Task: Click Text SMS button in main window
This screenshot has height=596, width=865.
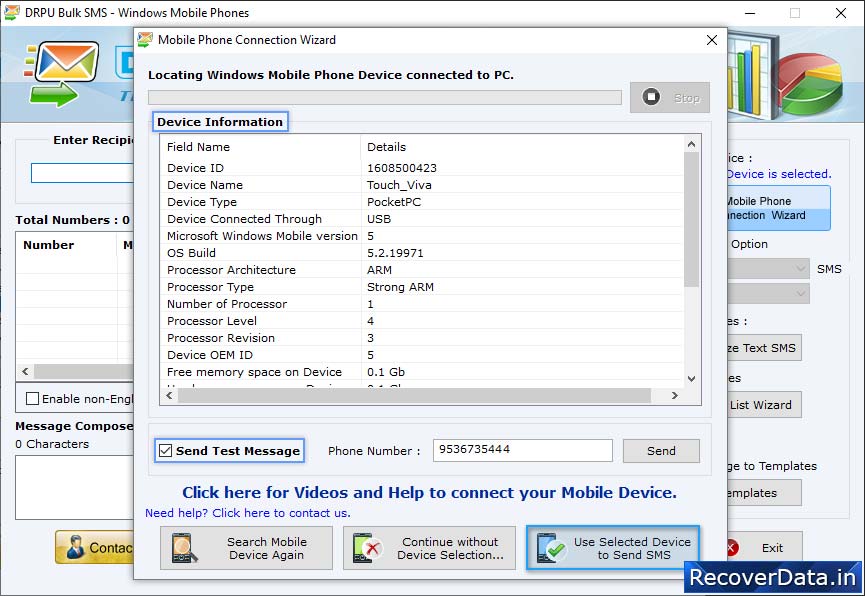Action: (x=765, y=348)
